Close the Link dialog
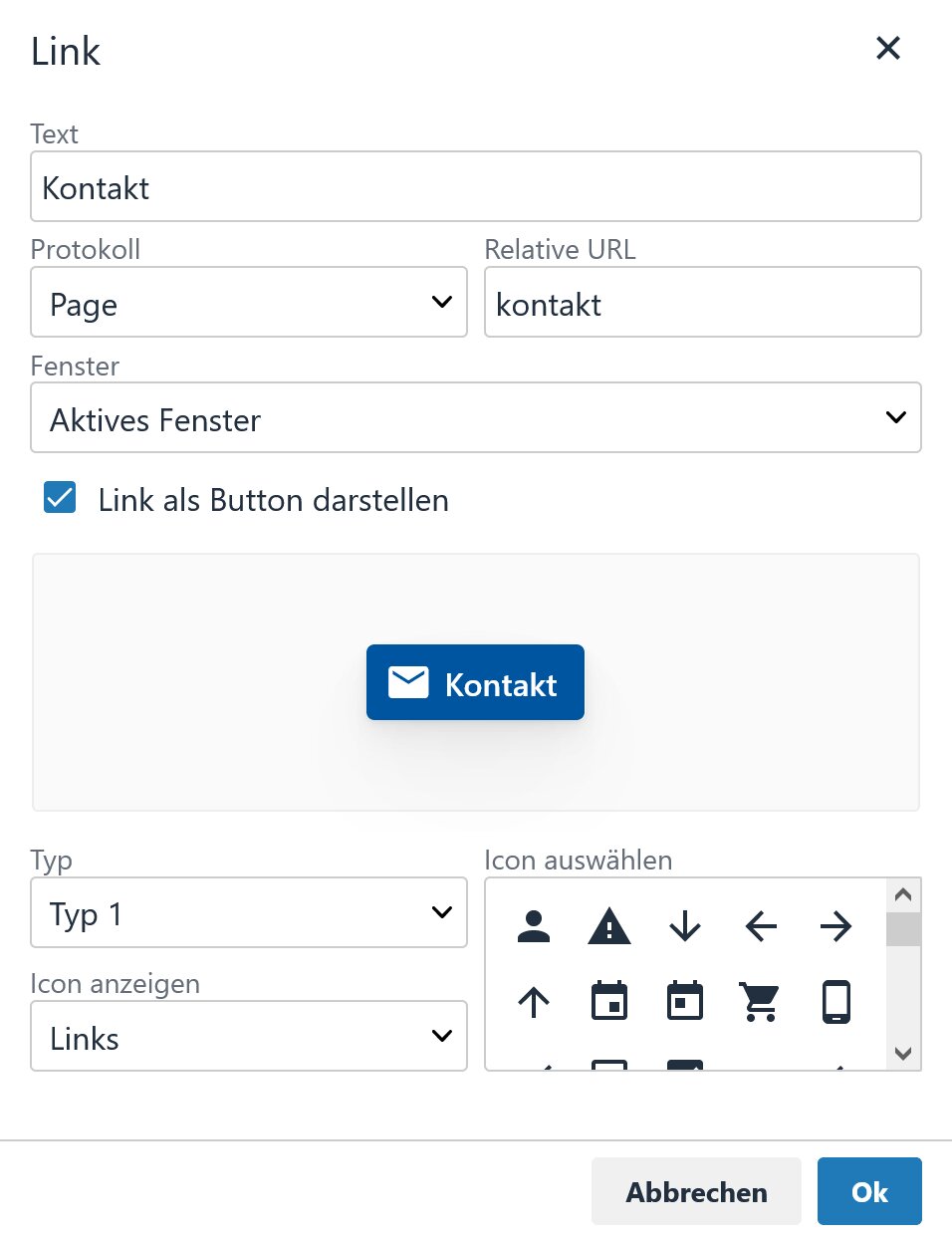 [887, 48]
